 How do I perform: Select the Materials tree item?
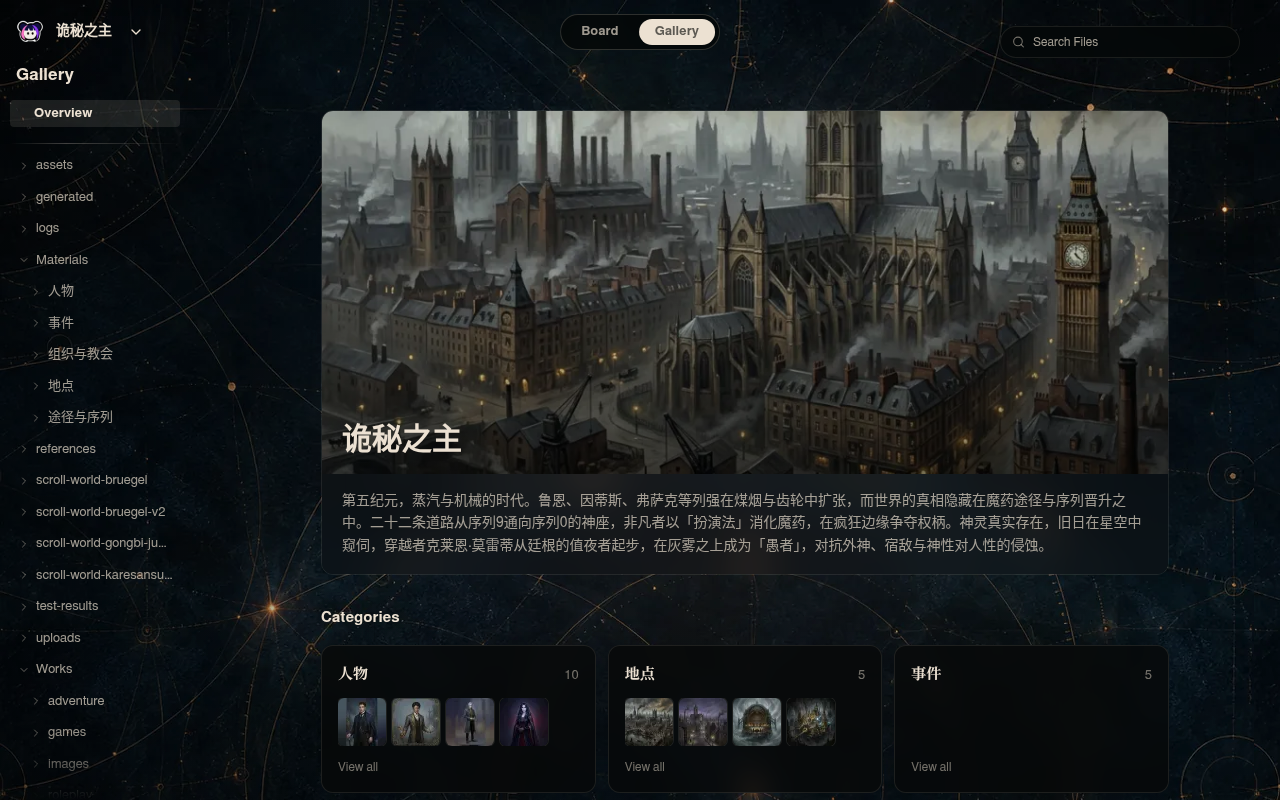click(x=62, y=260)
